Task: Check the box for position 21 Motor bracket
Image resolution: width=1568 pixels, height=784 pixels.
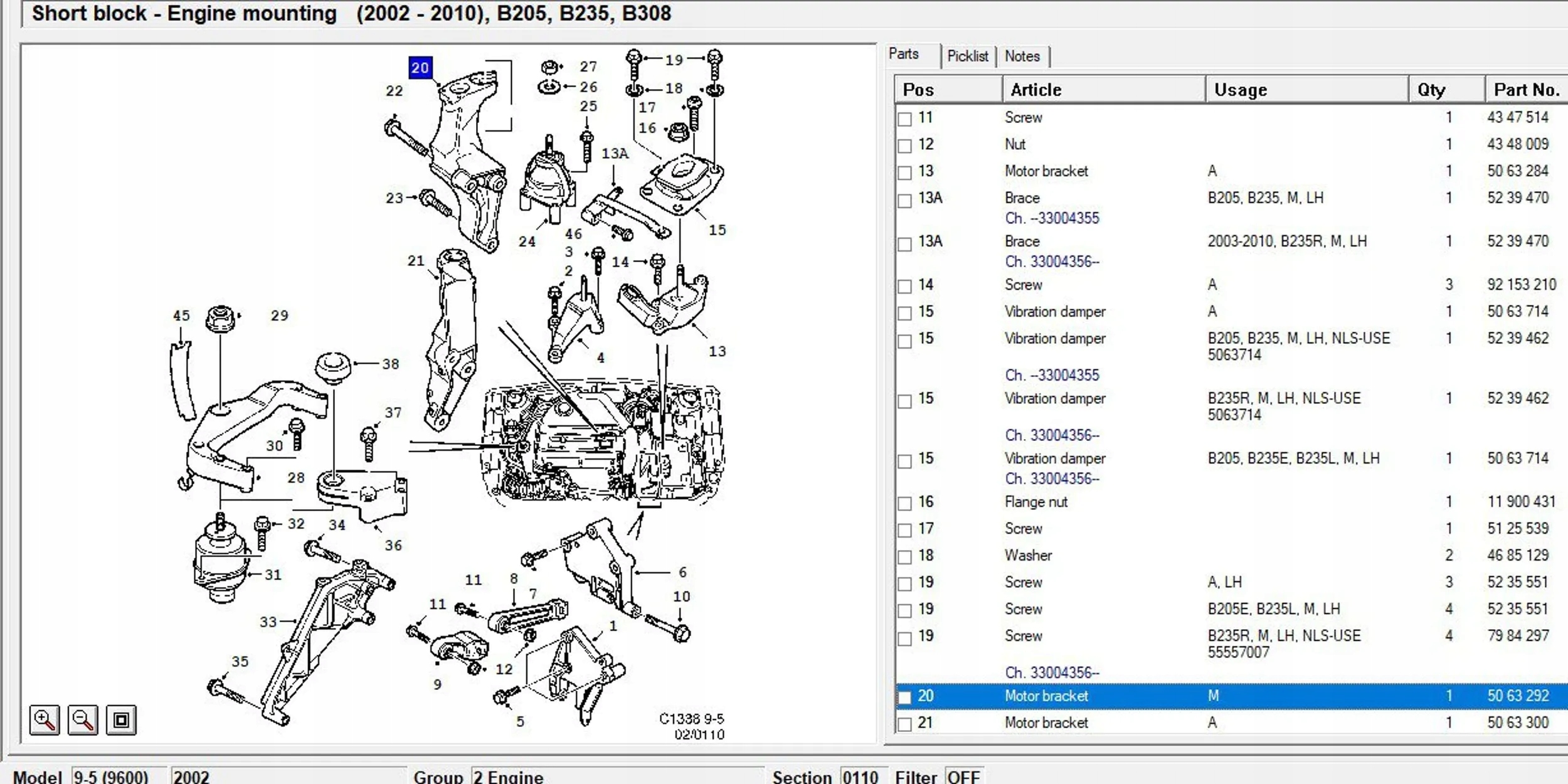Action: click(904, 724)
